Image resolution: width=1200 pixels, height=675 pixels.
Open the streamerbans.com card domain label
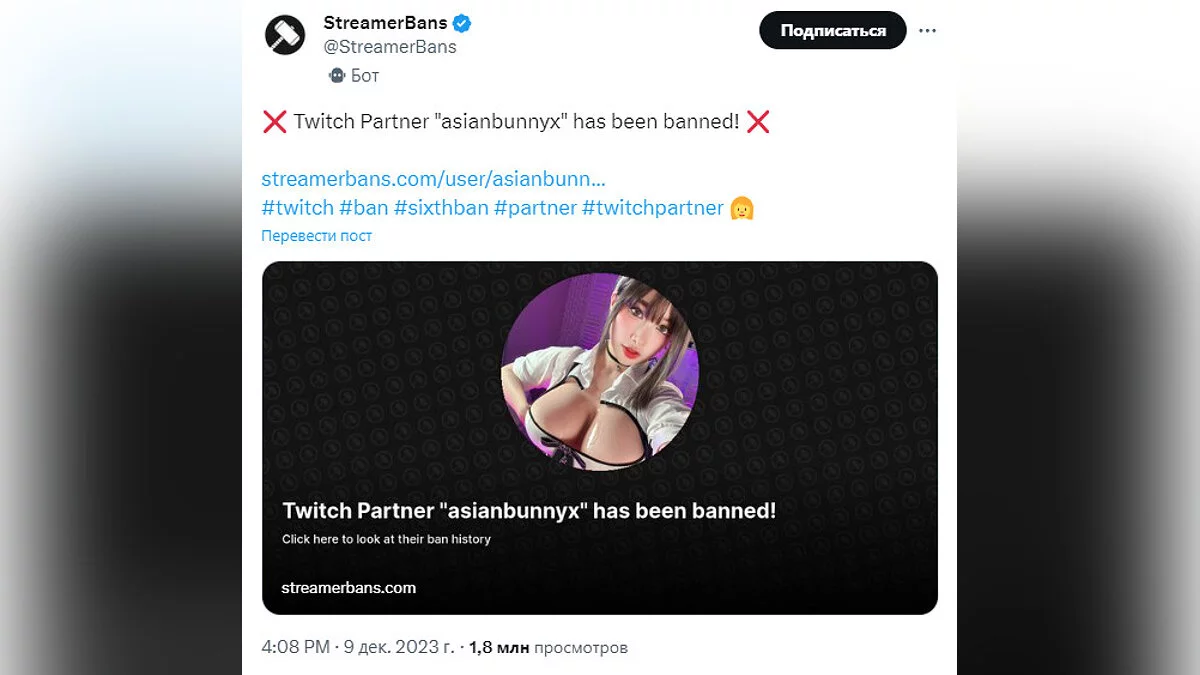pos(349,587)
